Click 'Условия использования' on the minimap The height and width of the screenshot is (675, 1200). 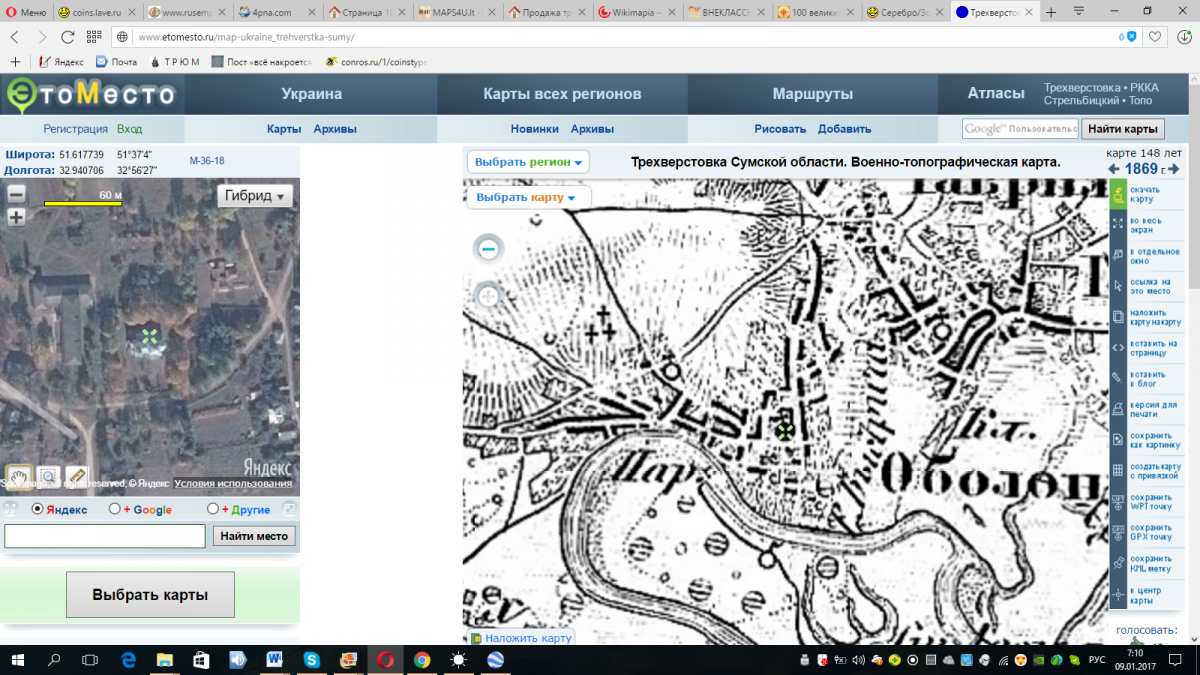point(233,484)
